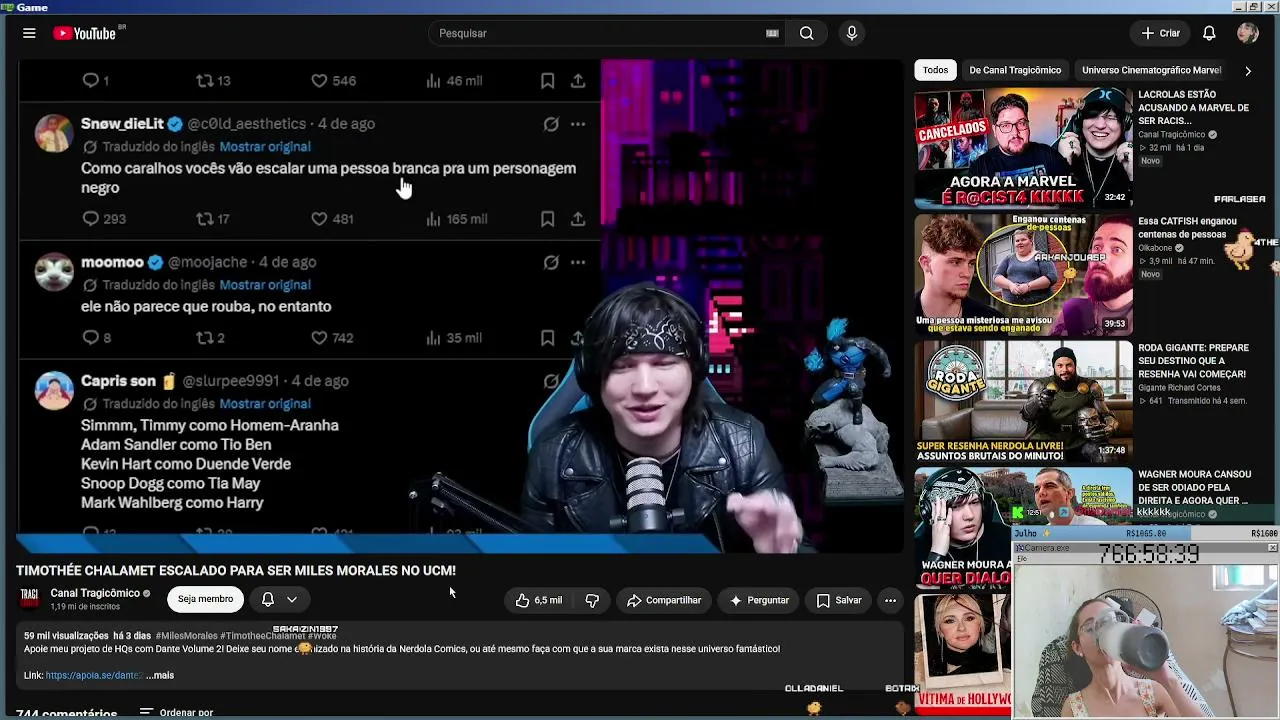
Task: Show more filter chips with the arrow
Action: click(1247, 70)
